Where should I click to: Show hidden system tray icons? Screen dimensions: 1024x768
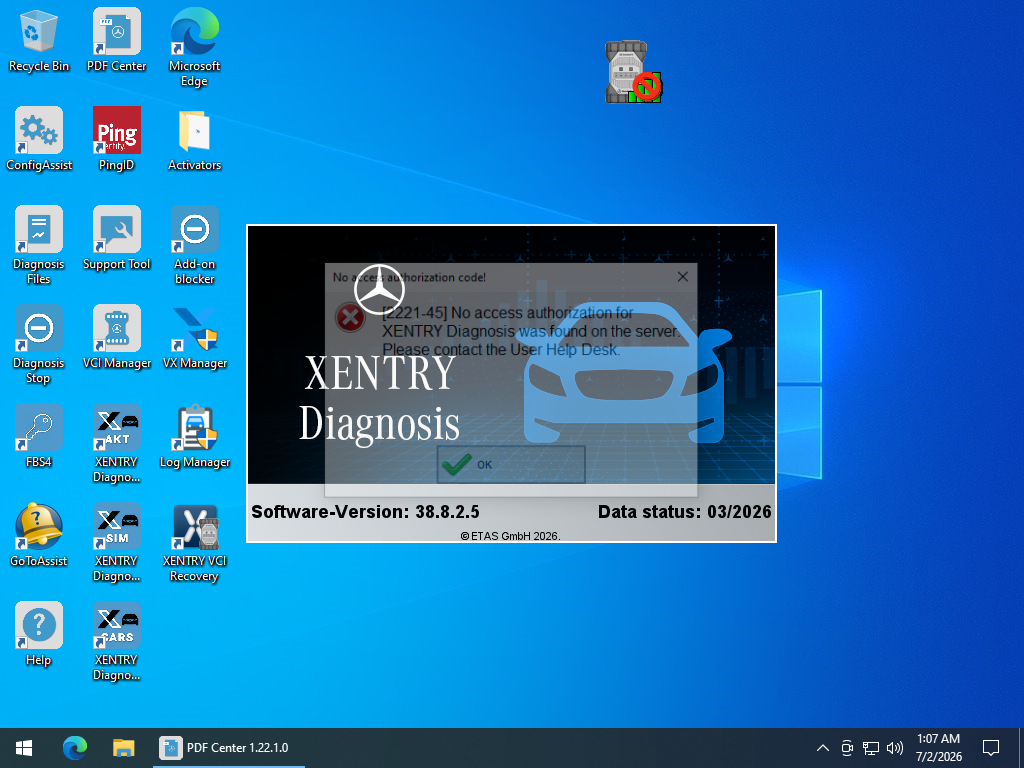(823, 748)
